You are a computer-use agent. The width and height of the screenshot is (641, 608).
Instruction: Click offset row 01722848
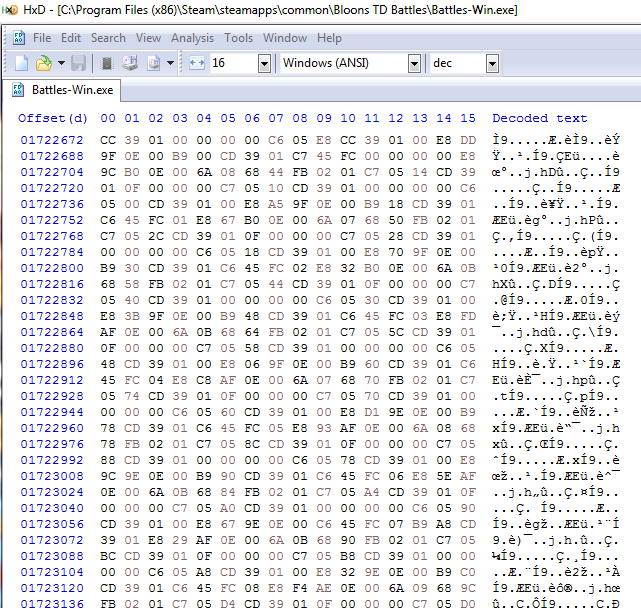click(x=52, y=316)
